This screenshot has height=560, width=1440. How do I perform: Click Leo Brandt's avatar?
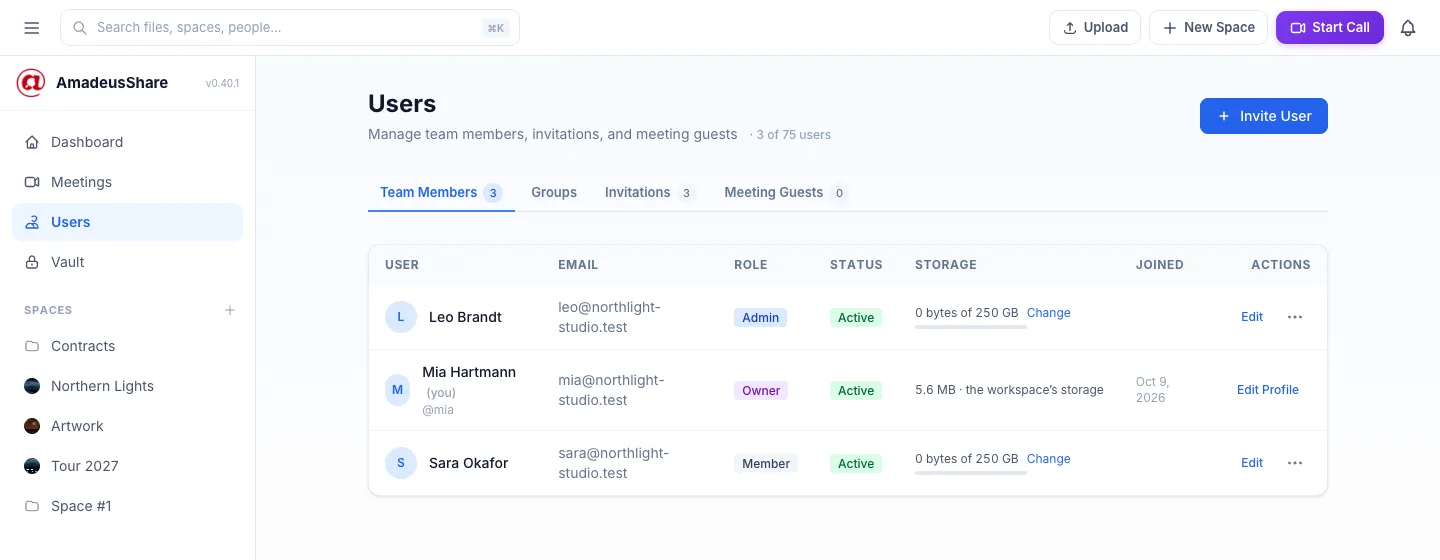click(x=401, y=317)
